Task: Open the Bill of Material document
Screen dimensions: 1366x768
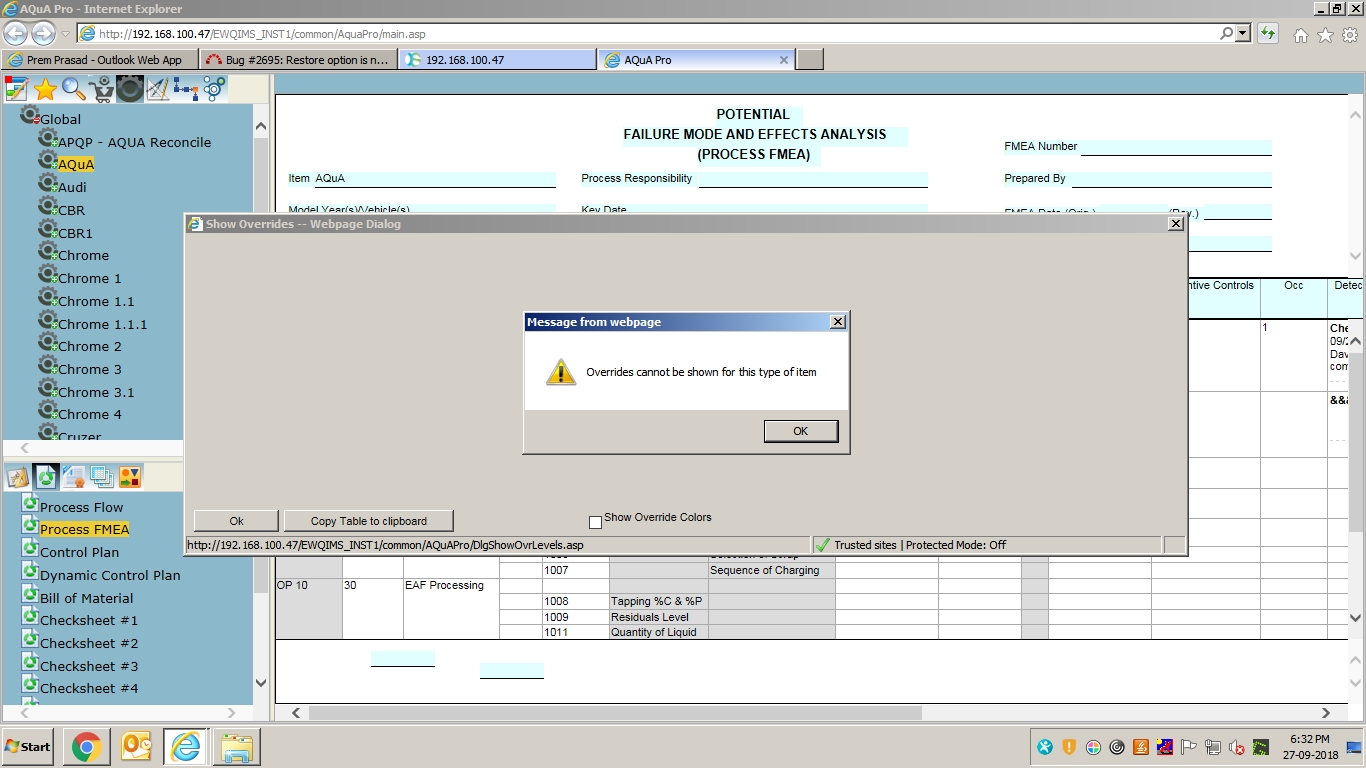Action: pyautogui.click(x=86, y=598)
